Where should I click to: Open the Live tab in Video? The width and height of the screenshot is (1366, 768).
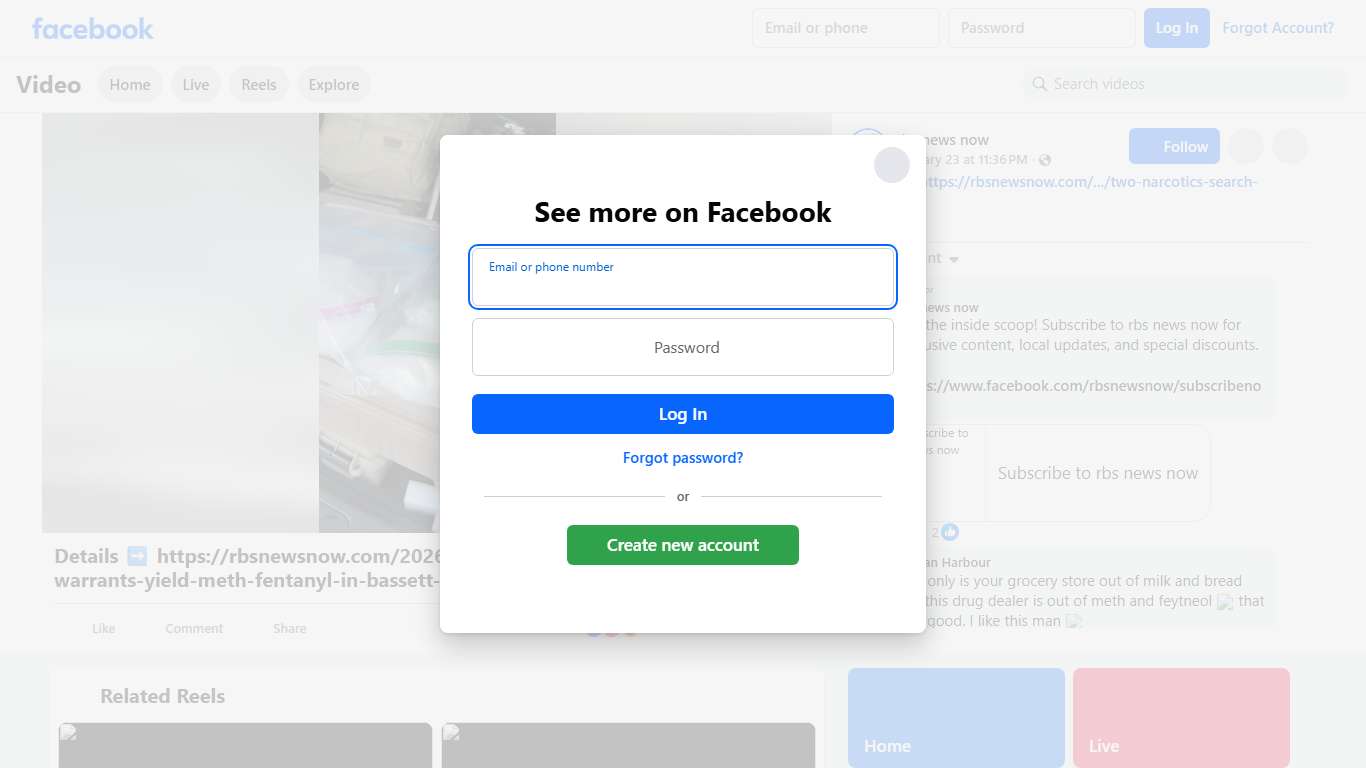[196, 85]
